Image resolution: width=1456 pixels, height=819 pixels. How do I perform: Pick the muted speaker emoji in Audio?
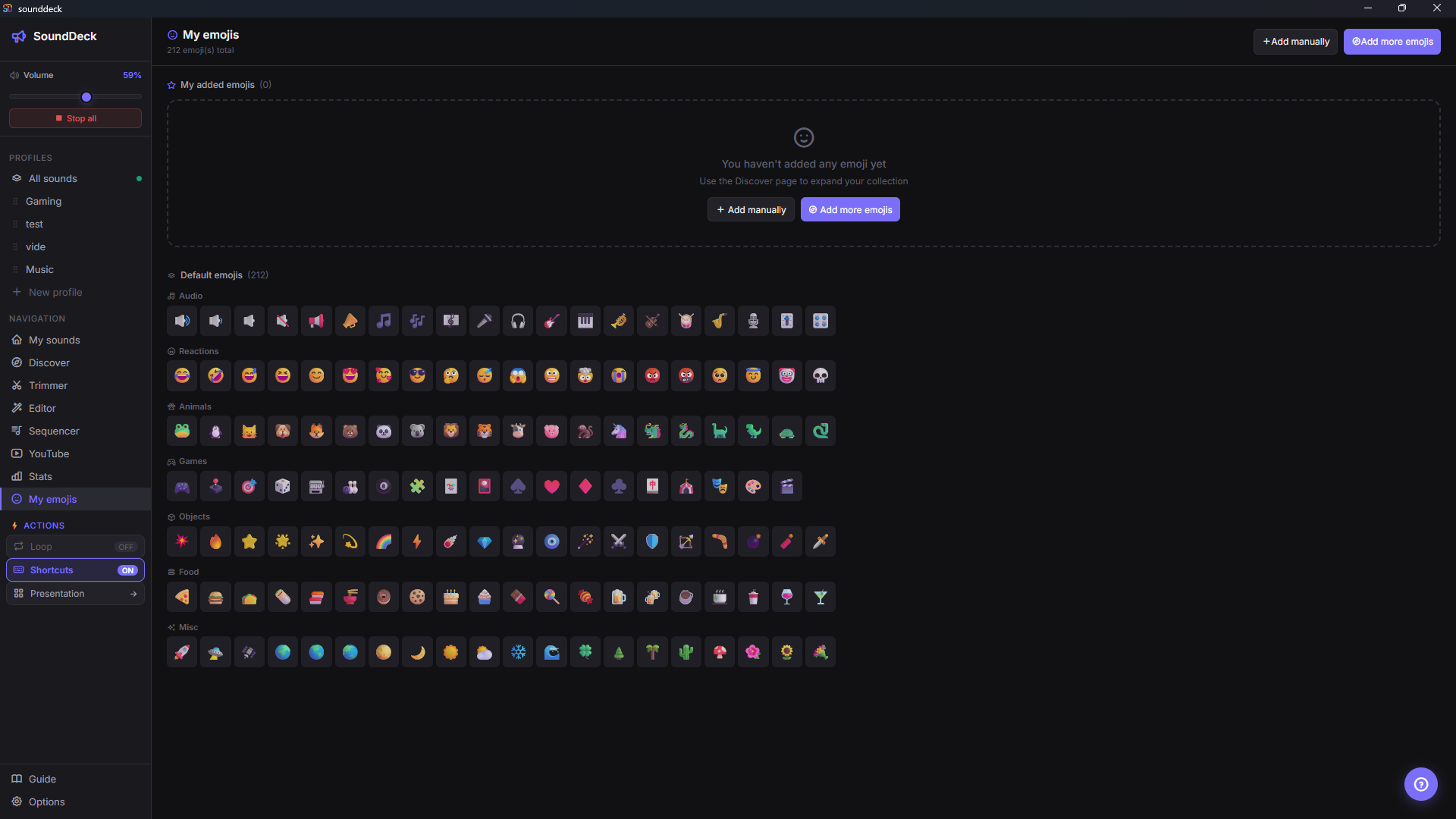pyautogui.click(x=283, y=321)
